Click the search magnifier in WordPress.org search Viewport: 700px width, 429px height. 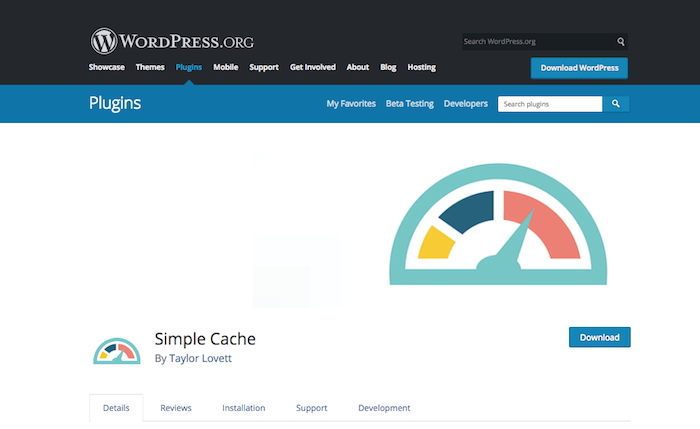coord(621,42)
